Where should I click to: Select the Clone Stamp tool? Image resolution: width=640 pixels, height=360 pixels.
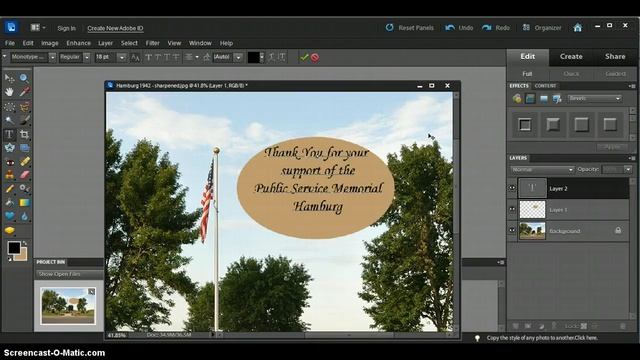[x=9, y=175]
